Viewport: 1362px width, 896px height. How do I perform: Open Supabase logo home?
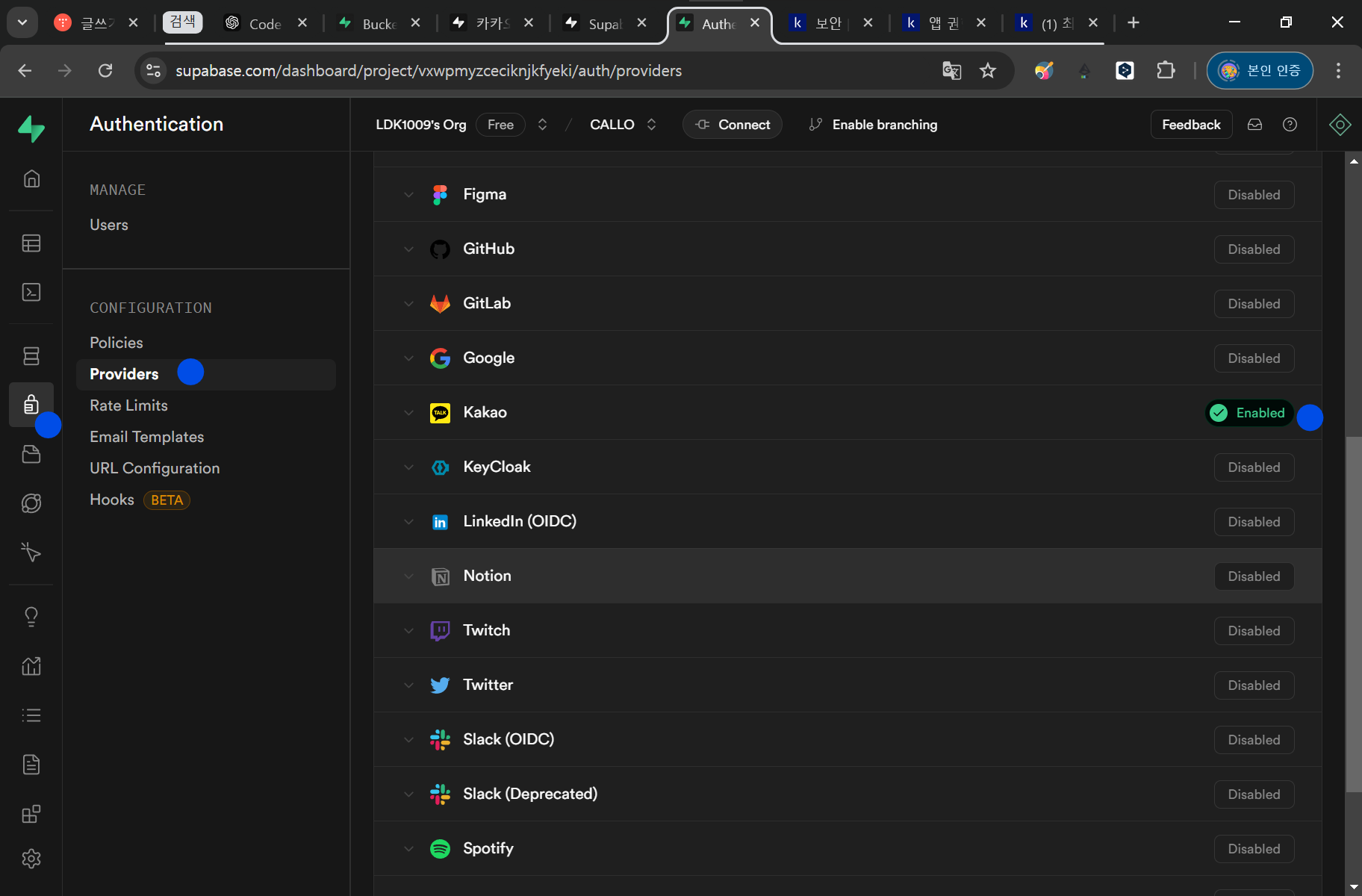[31, 128]
